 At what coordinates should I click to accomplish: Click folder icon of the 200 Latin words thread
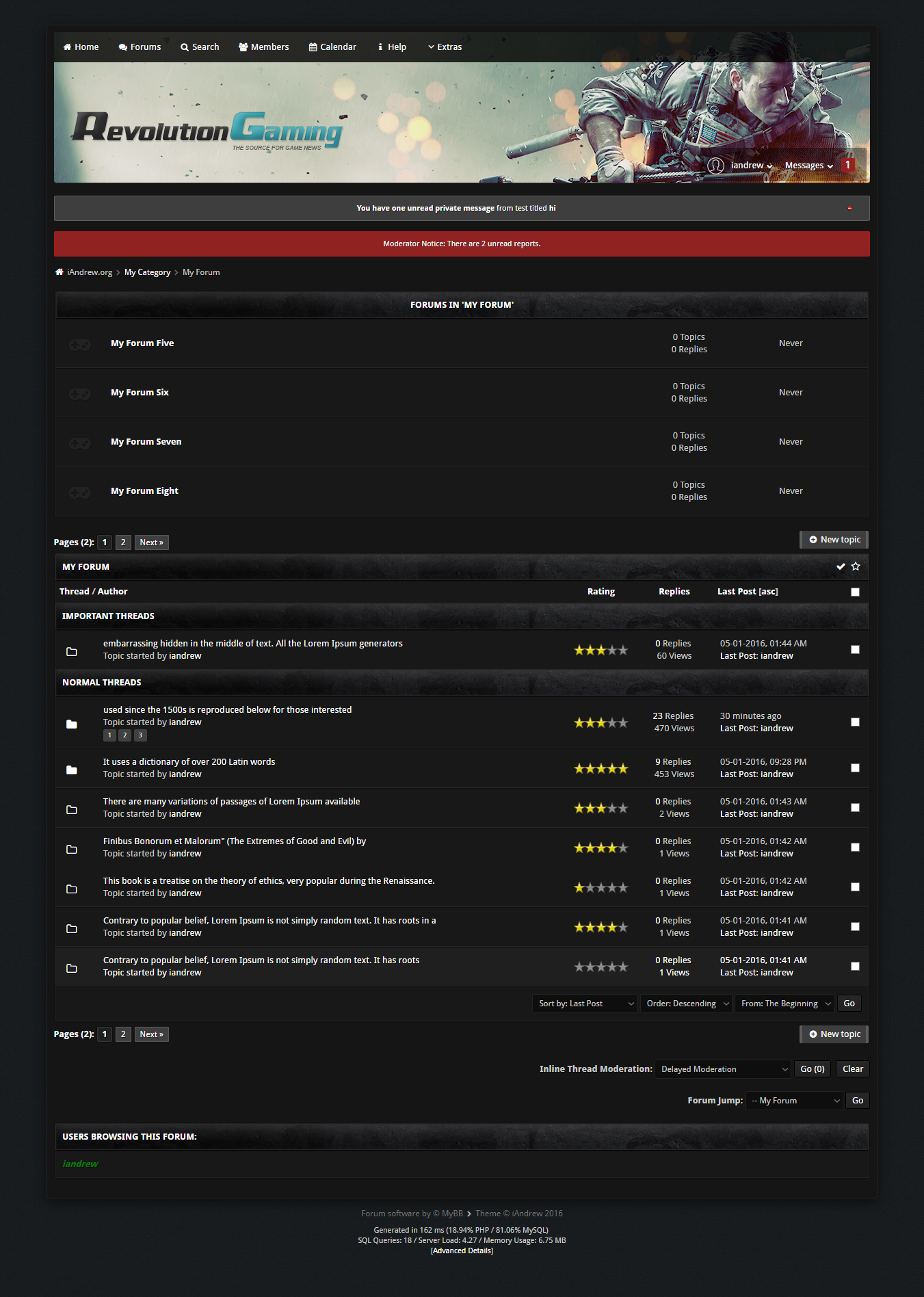[72, 770]
